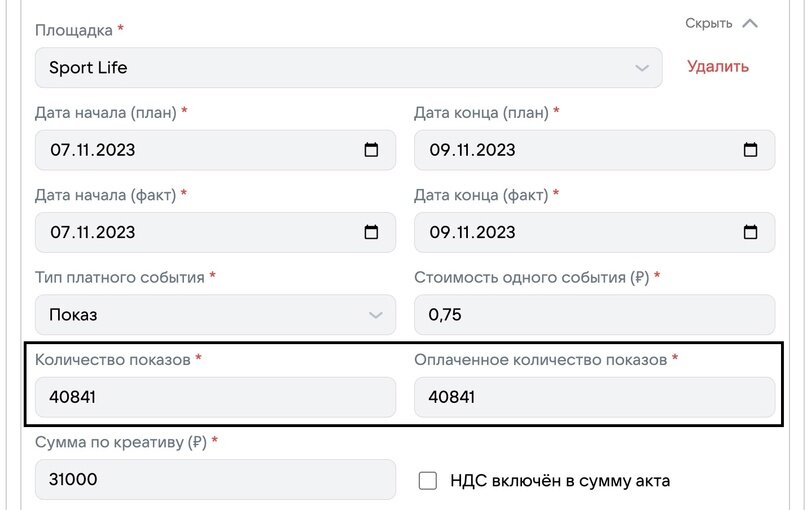Click Стоимость одного события field with 0,75
807x510 pixels.
point(594,315)
